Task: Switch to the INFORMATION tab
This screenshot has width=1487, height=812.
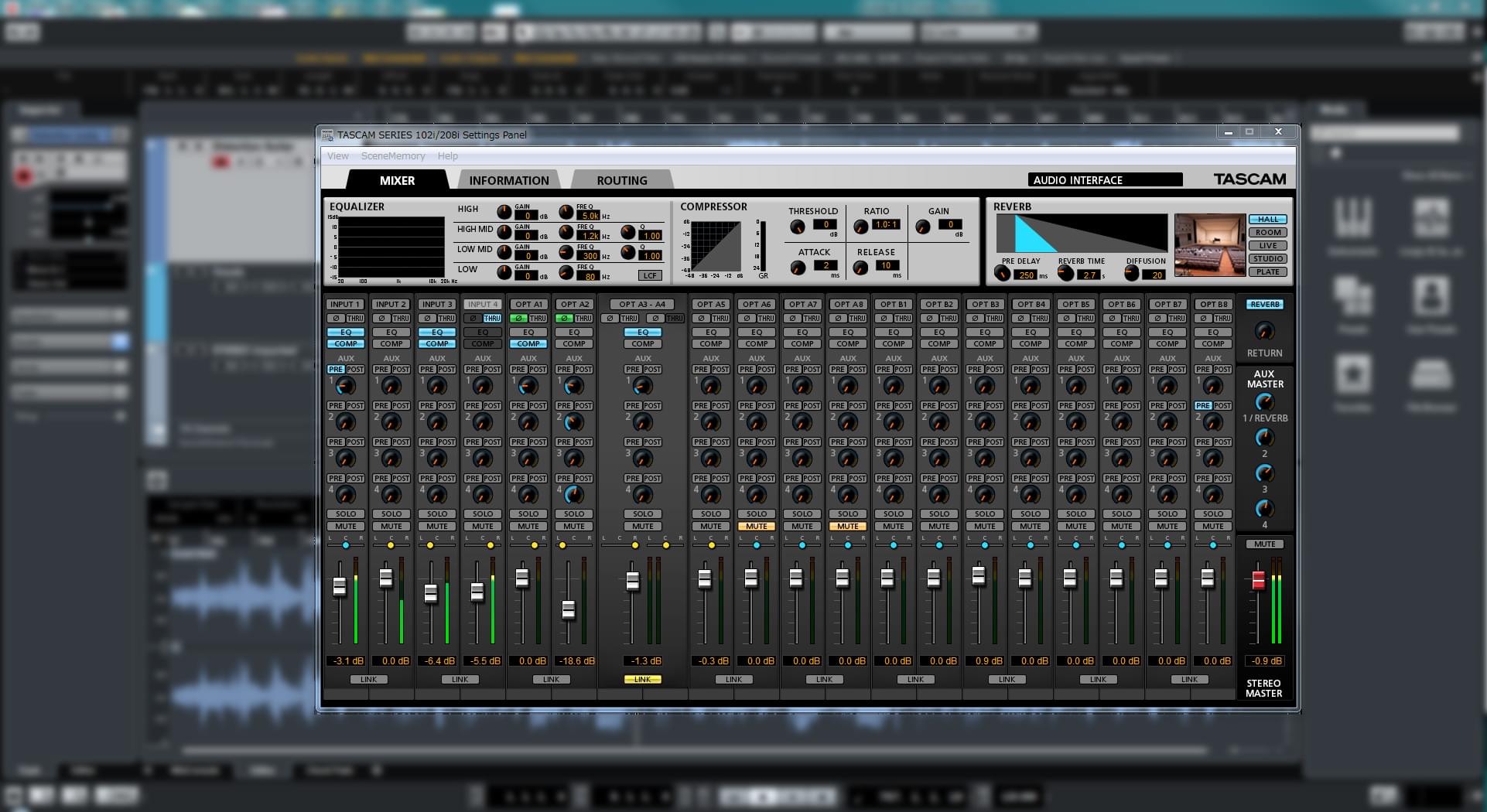Action: 509,180
